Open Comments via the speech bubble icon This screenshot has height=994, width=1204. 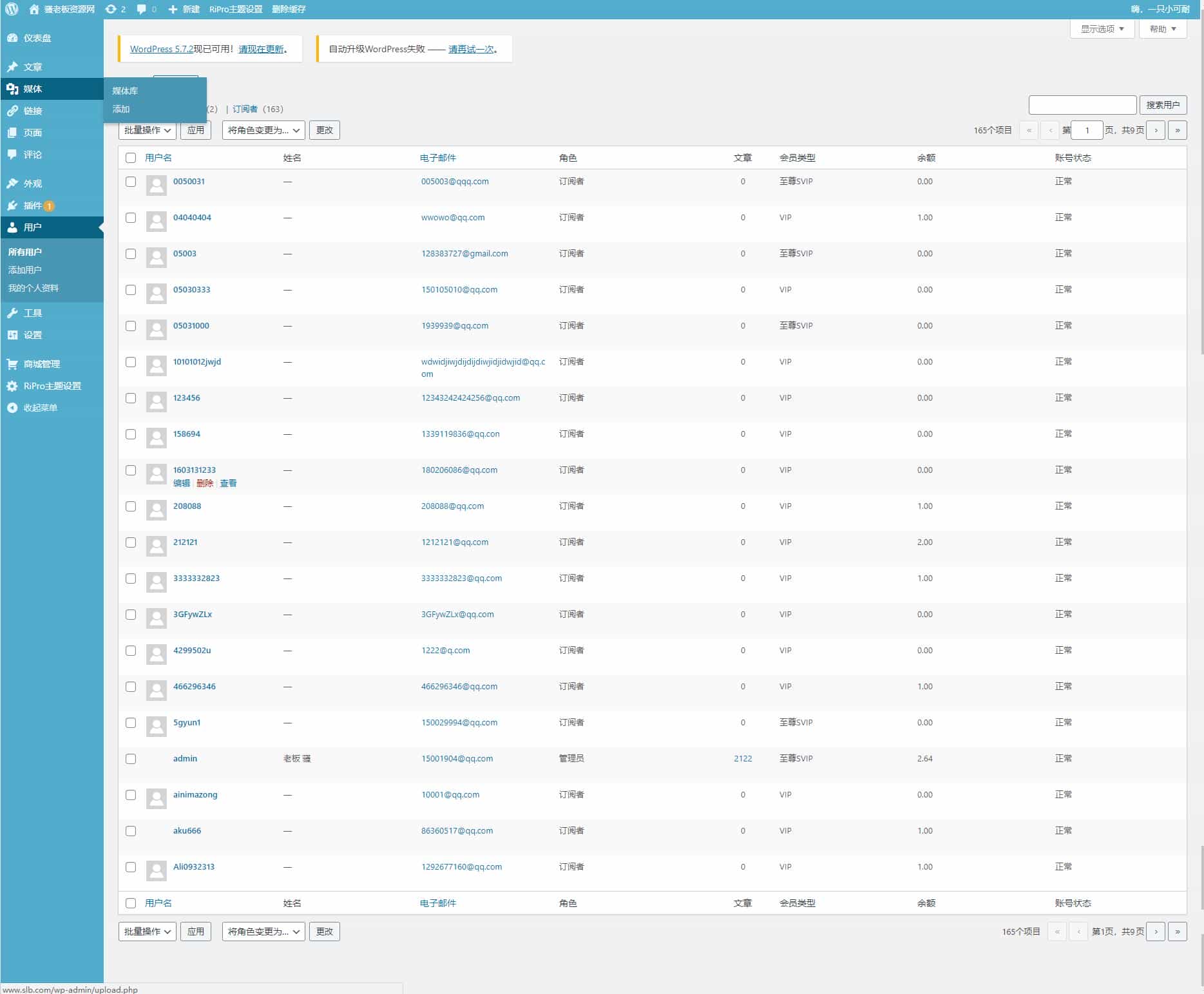tap(12, 155)
